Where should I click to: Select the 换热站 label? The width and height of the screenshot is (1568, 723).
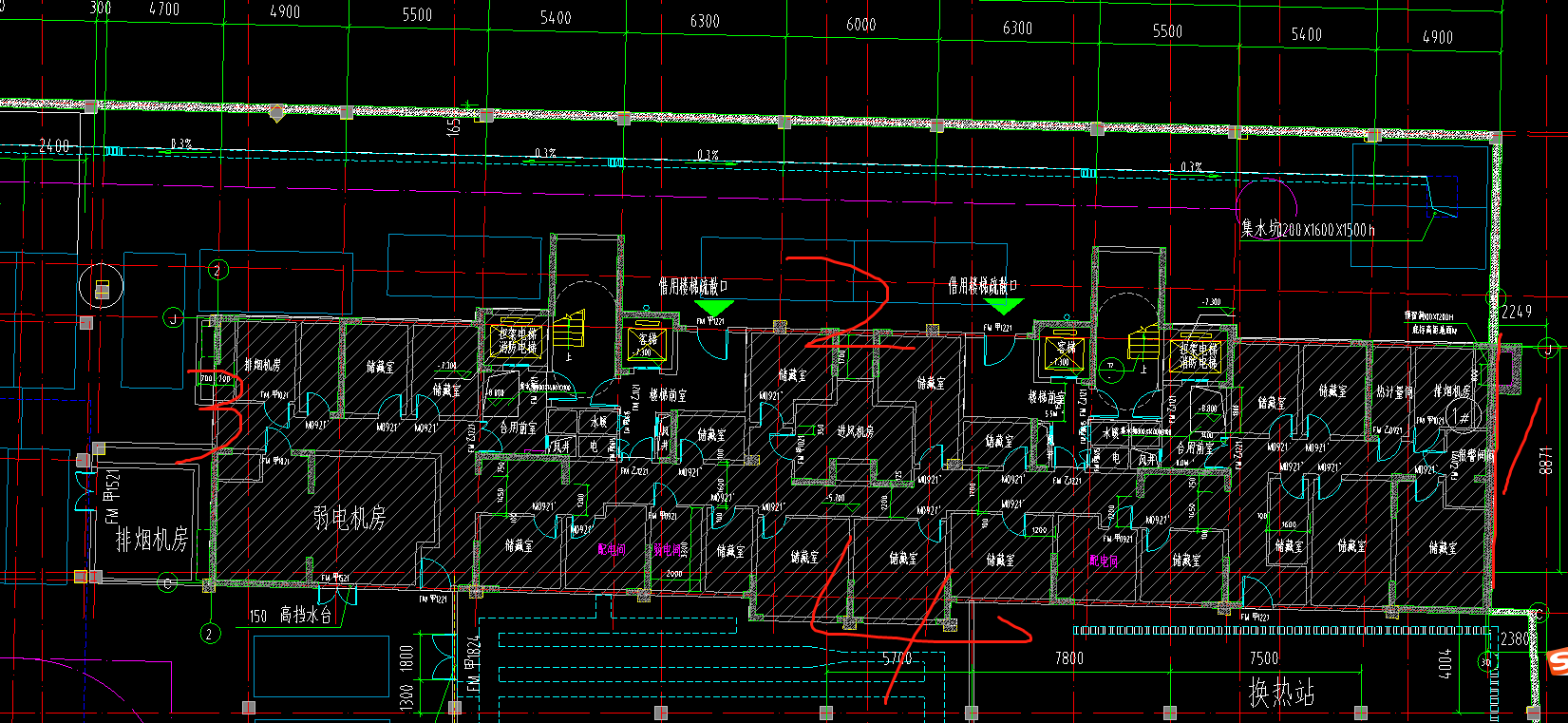[1281, 692]
